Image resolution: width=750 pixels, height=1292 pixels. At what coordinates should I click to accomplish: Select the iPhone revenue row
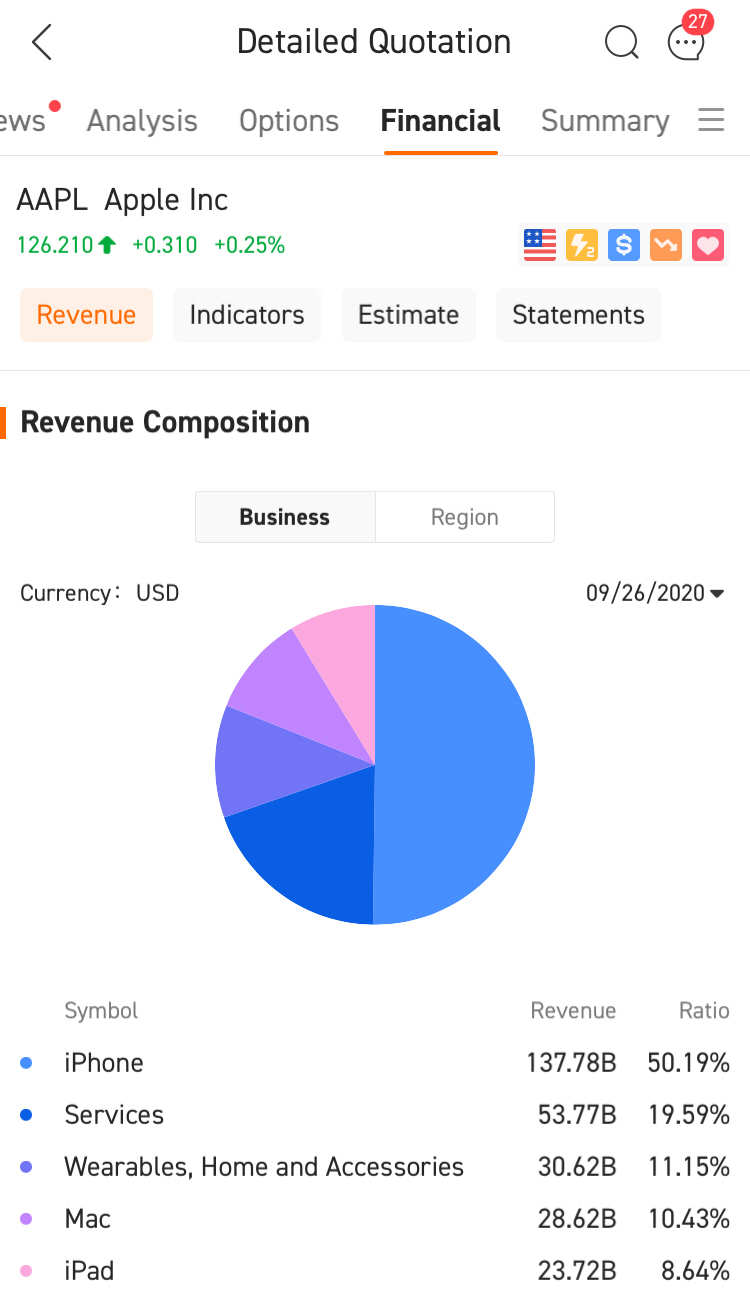click(375, 1062)
